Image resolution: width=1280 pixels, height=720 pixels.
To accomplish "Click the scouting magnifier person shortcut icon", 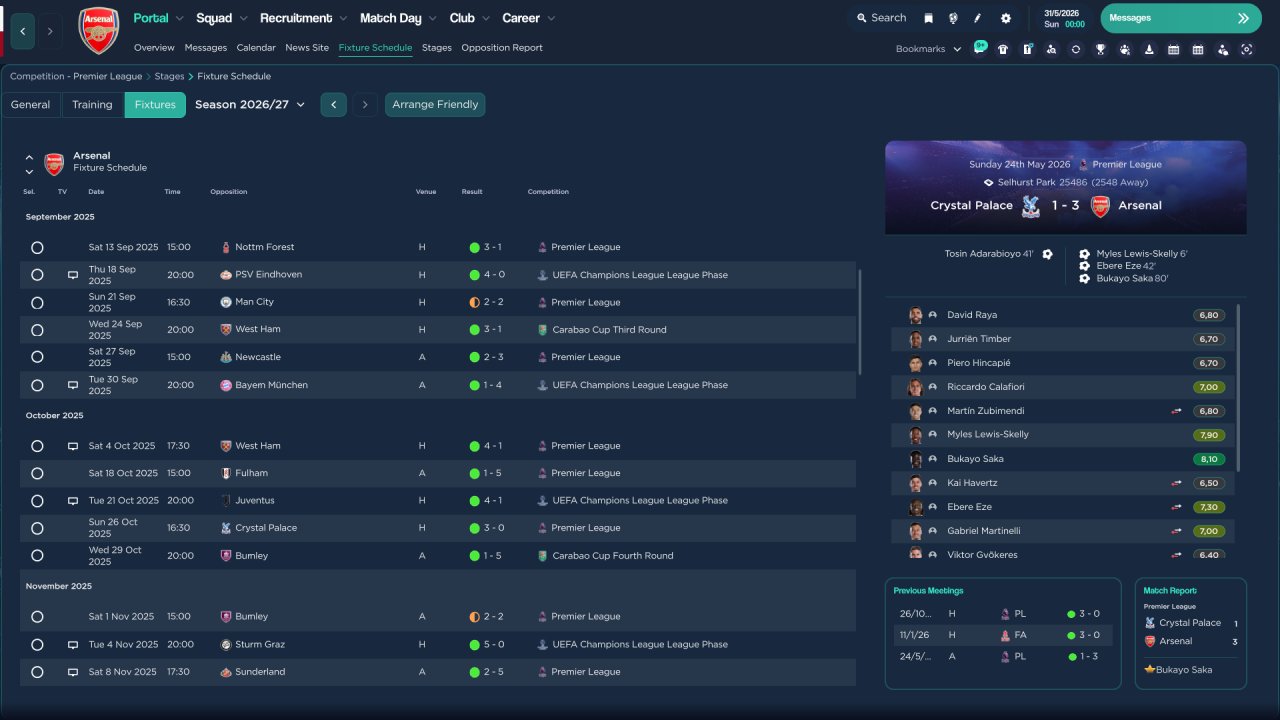I will coord(1051,49).
